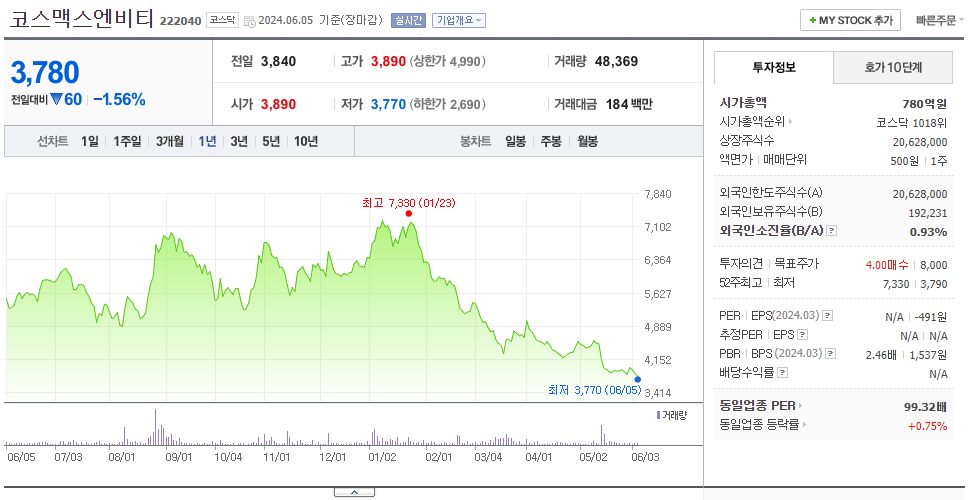Select the 1주일 line chart period

pyautogui.click(x=127, y=141)
